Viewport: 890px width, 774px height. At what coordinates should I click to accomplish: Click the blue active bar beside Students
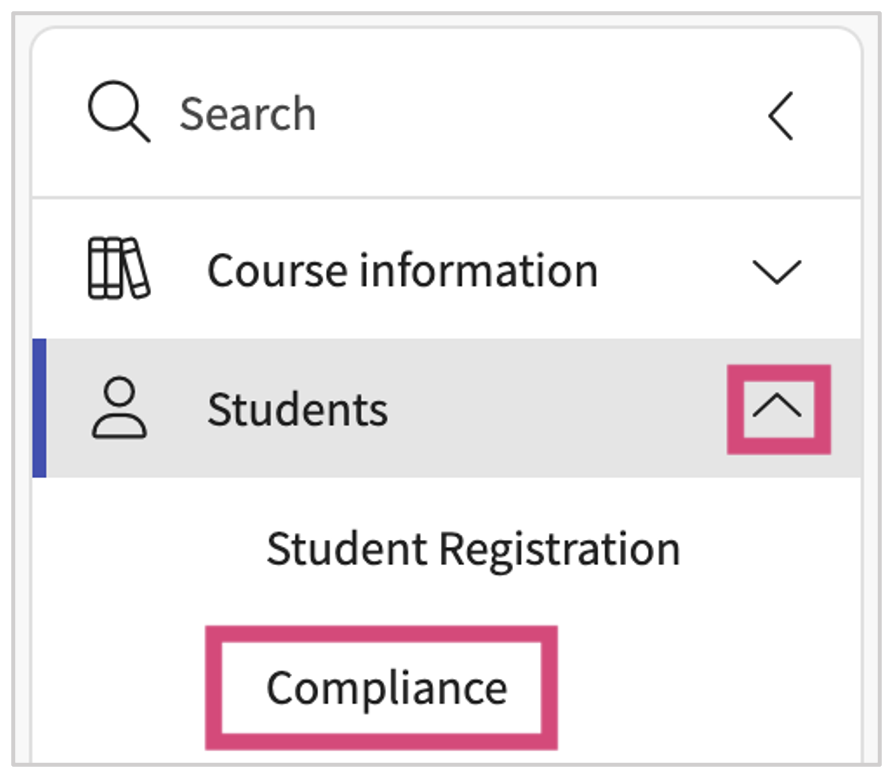[39, 408]
